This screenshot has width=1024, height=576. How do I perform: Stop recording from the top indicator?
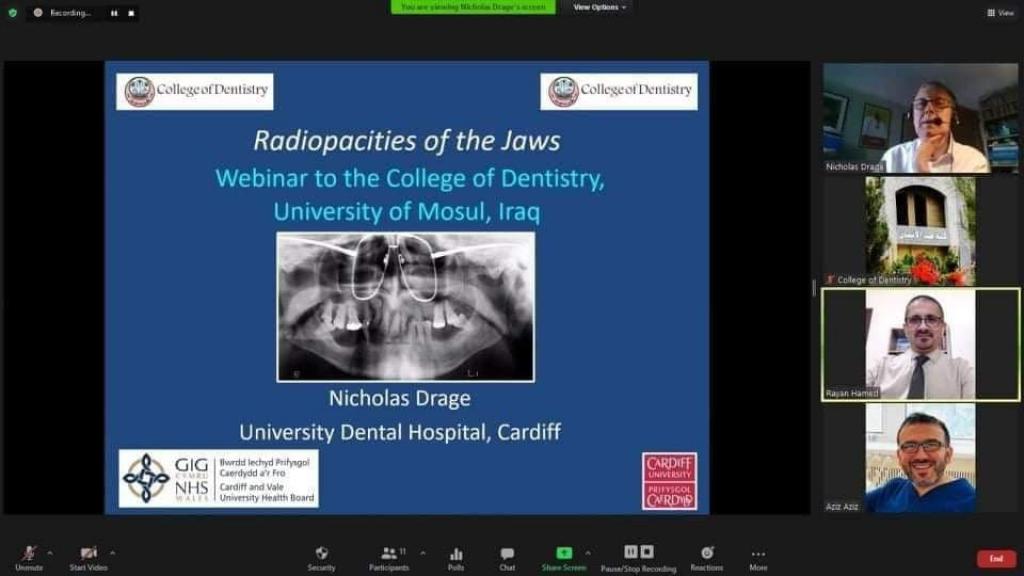click(130, 13)
